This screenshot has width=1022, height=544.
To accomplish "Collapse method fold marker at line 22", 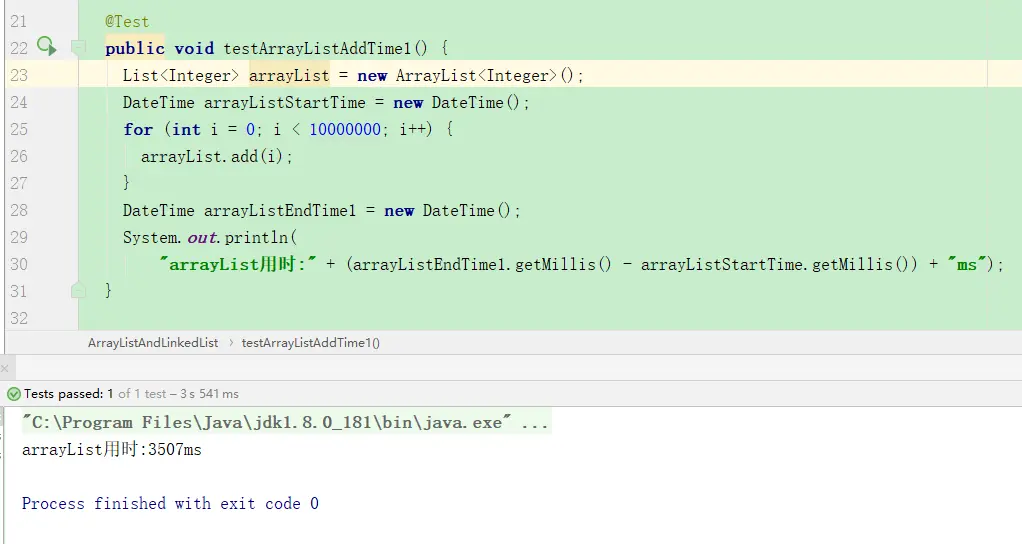I will point(78,48).
